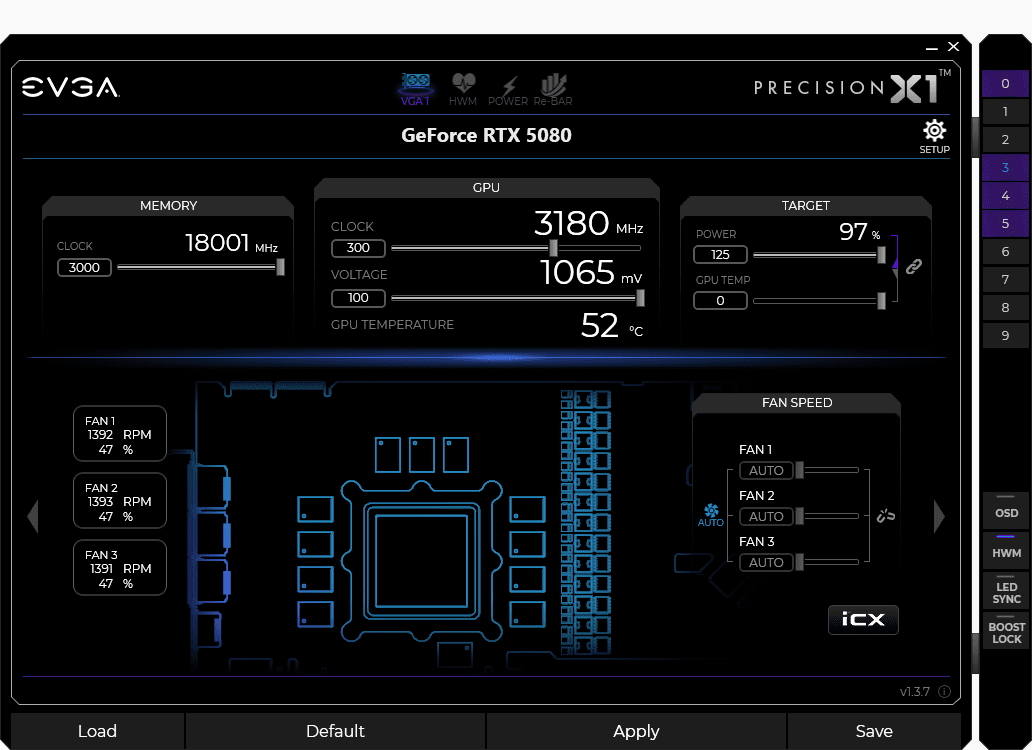Click the 3180 MHz GPU clock value
Viewport: 1032px width, 750px height.
pyautogui.click(x=588, y=224)
